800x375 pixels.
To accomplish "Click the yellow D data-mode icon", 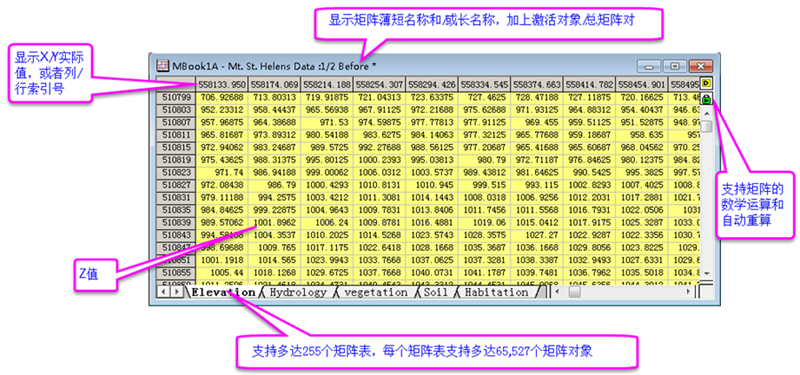I will (707, 83).
